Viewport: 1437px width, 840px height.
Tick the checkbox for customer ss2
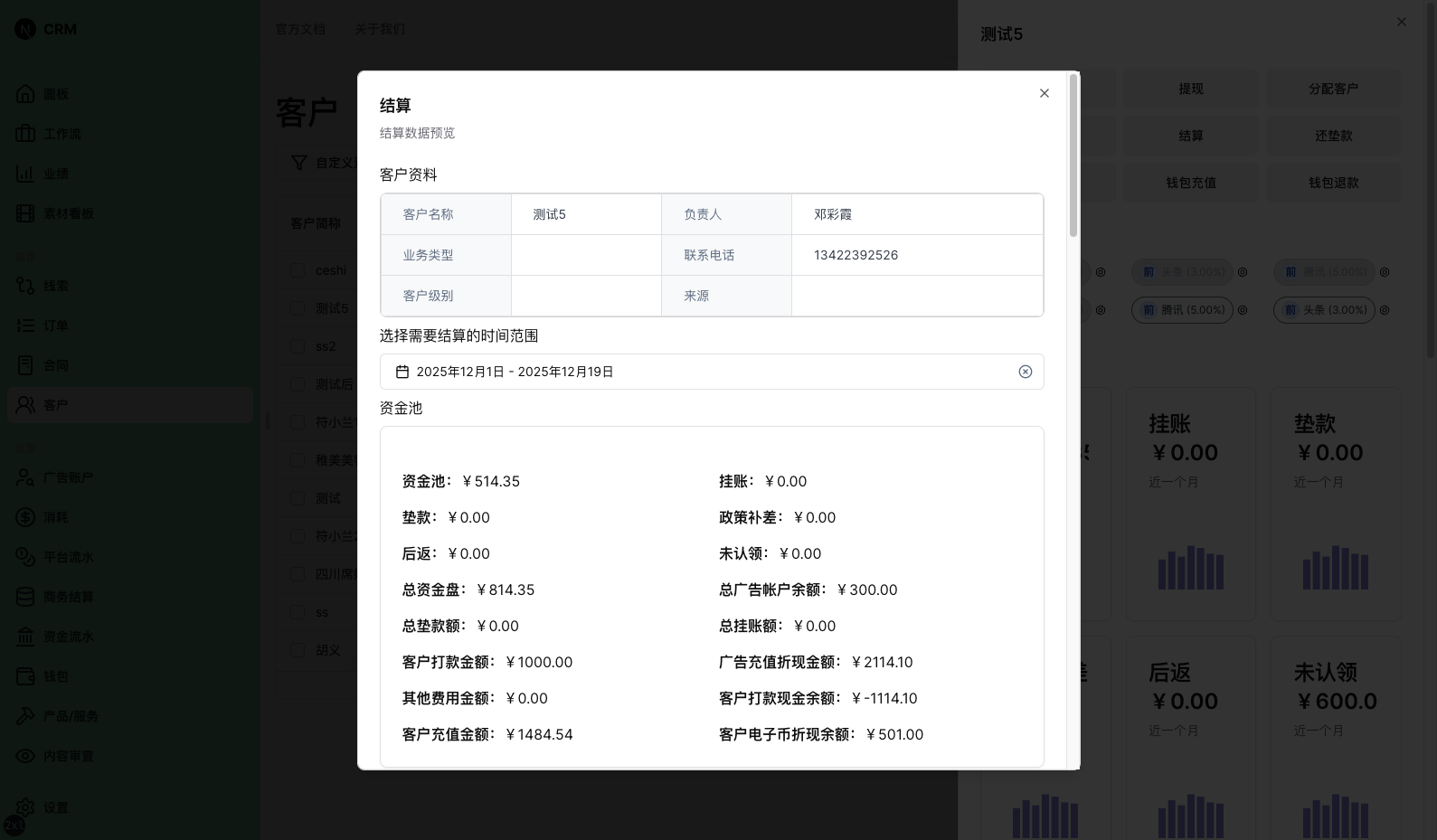298,346
